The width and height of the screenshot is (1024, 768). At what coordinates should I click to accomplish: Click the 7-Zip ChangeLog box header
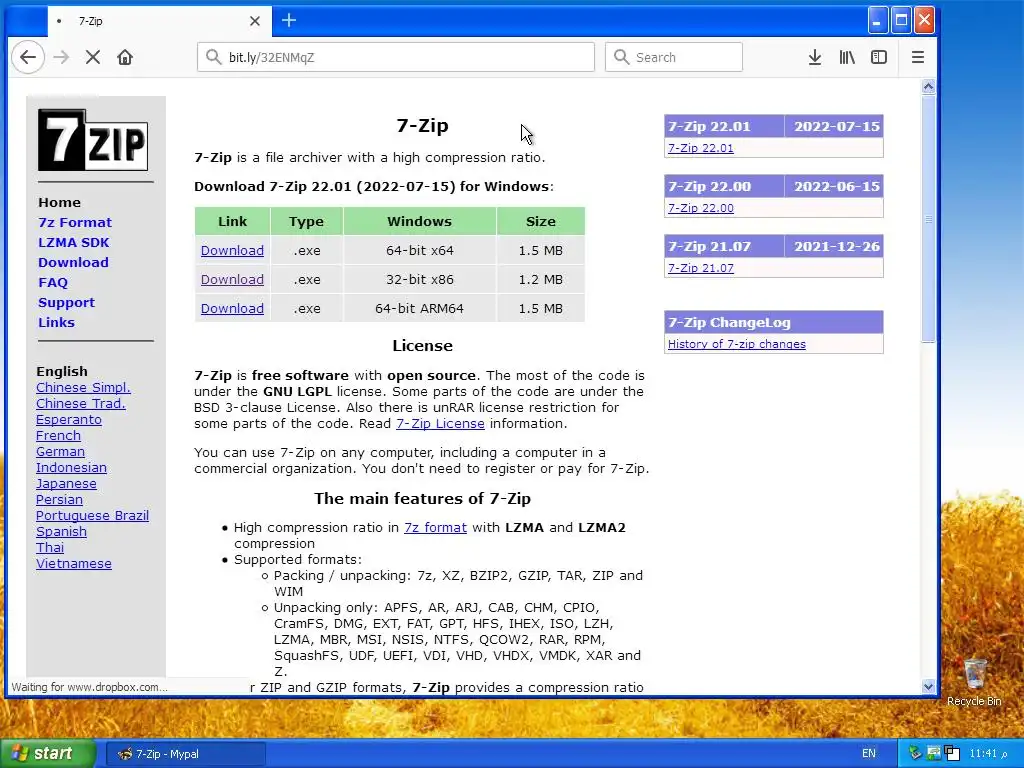[774, 323]
